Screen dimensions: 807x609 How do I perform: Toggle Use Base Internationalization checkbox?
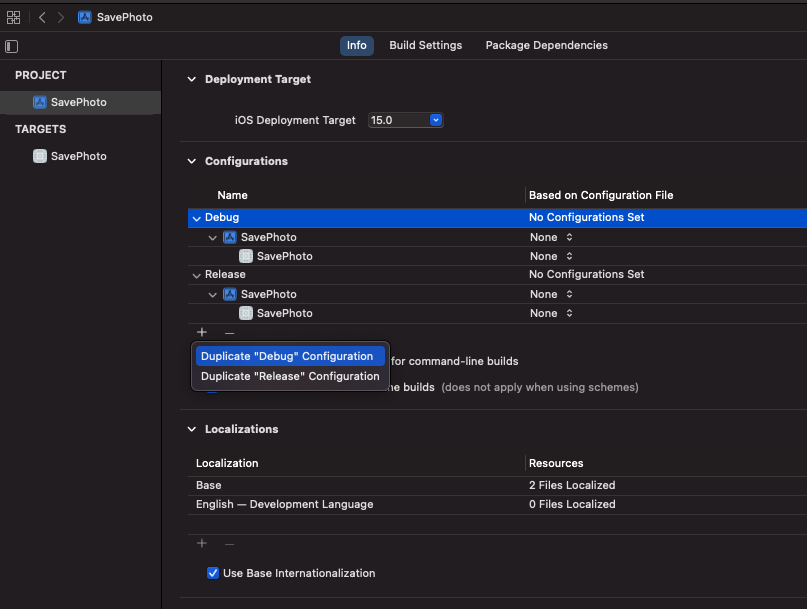point(213,573)
